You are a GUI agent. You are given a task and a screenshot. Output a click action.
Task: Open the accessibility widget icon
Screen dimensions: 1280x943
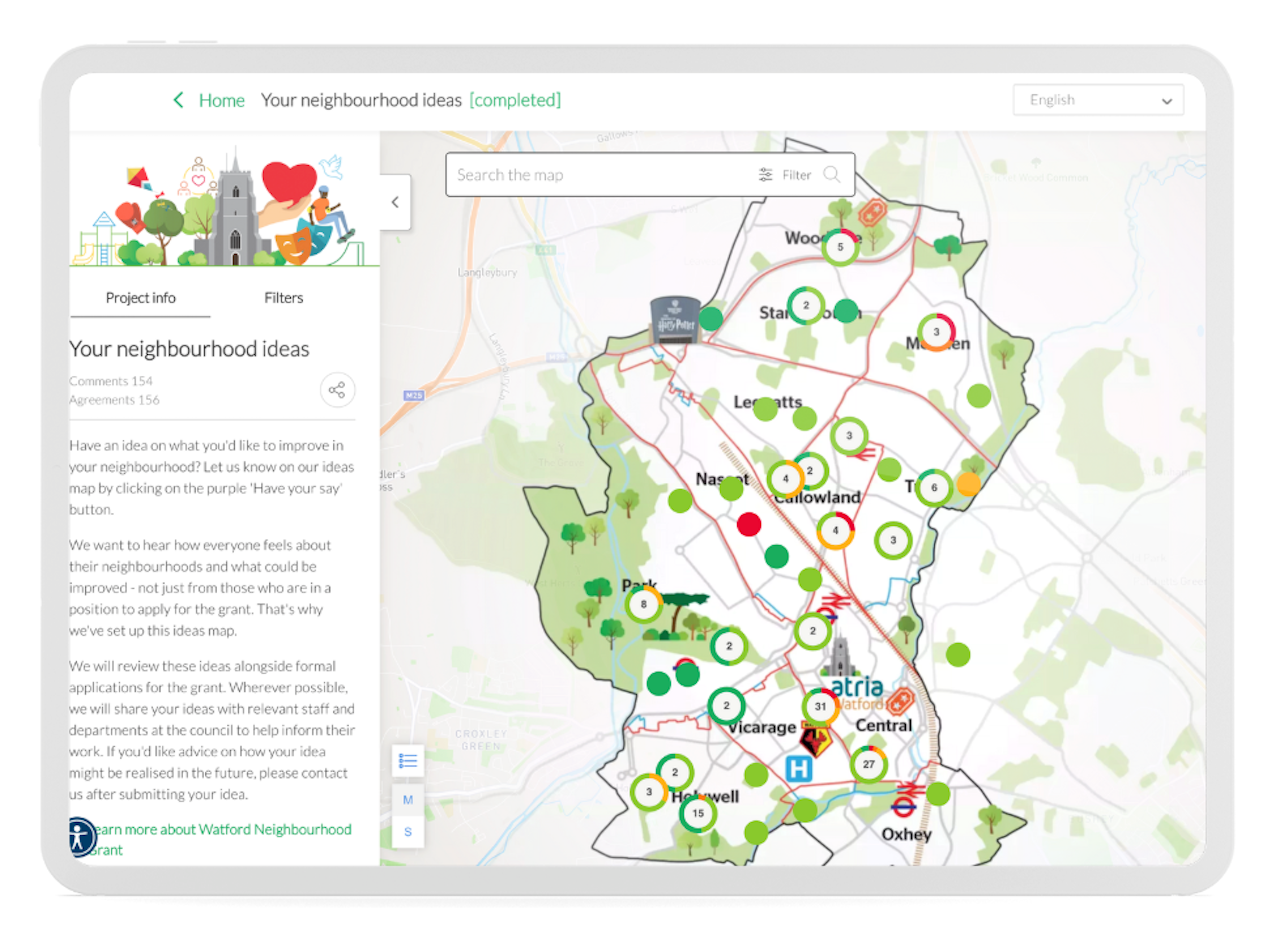click(82, 837)
